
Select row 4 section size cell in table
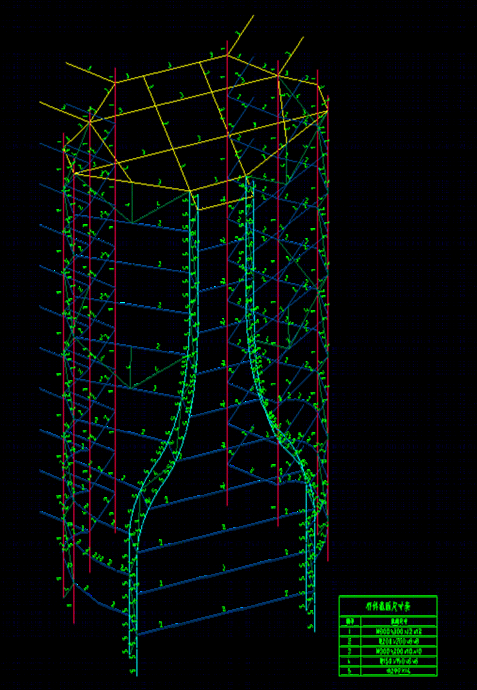(x=399, y=661)
